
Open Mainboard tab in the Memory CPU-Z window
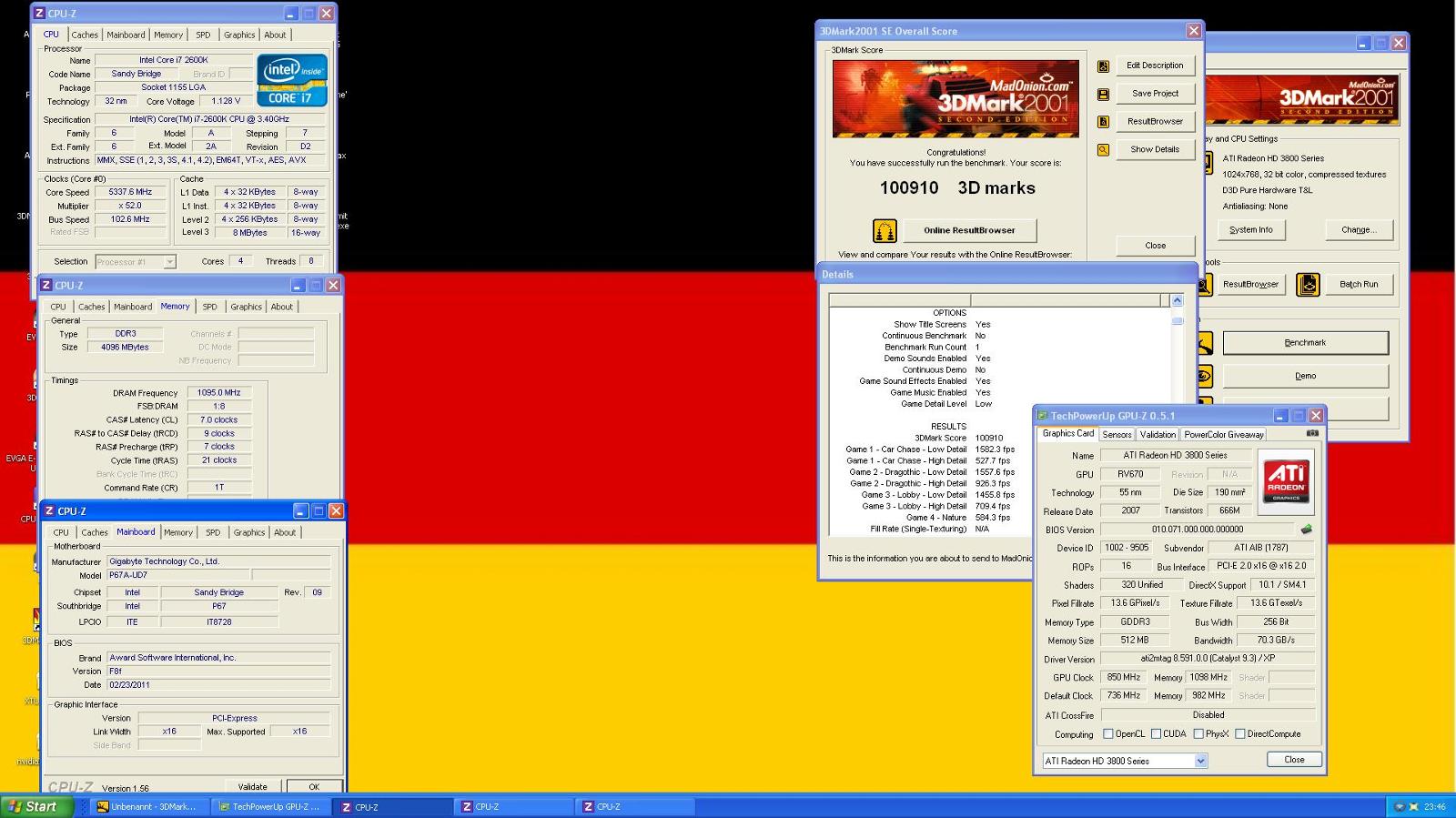tap(133, 308)
